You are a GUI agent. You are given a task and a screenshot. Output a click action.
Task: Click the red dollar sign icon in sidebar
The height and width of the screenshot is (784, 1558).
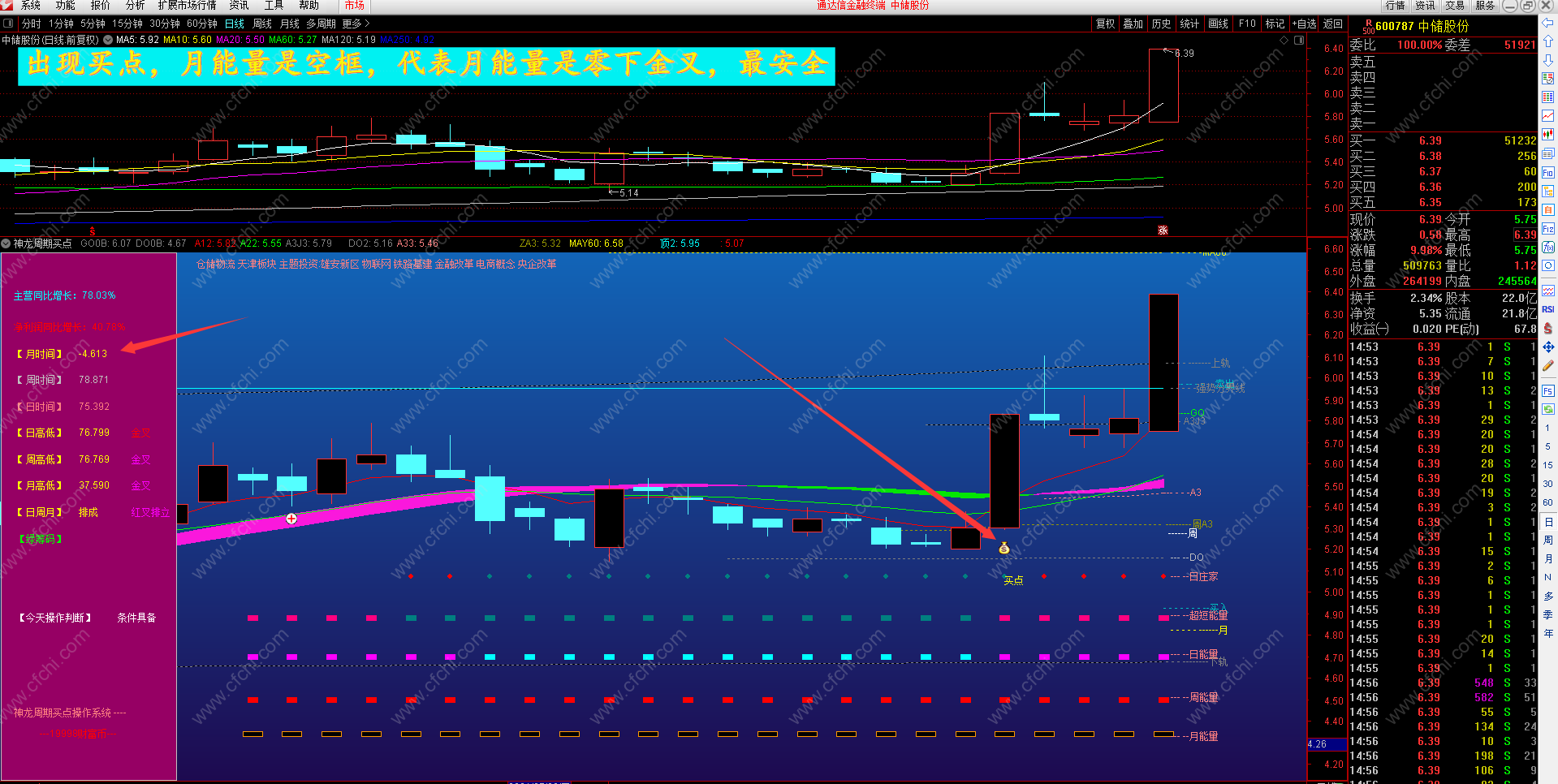(1548, 328)
